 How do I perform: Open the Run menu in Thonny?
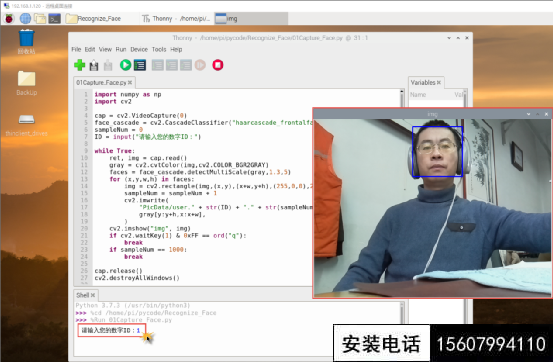121,49
